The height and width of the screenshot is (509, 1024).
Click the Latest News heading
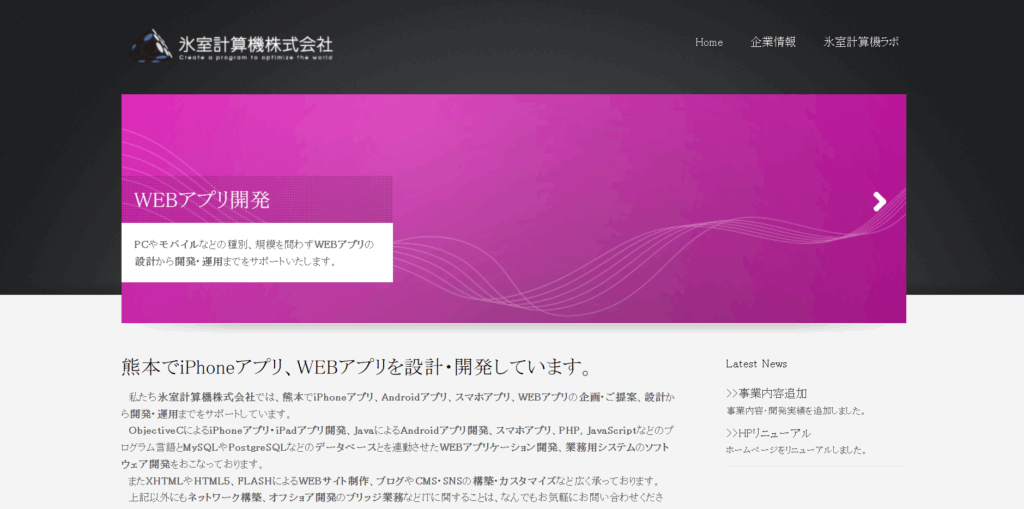click(x=756, y=363)
